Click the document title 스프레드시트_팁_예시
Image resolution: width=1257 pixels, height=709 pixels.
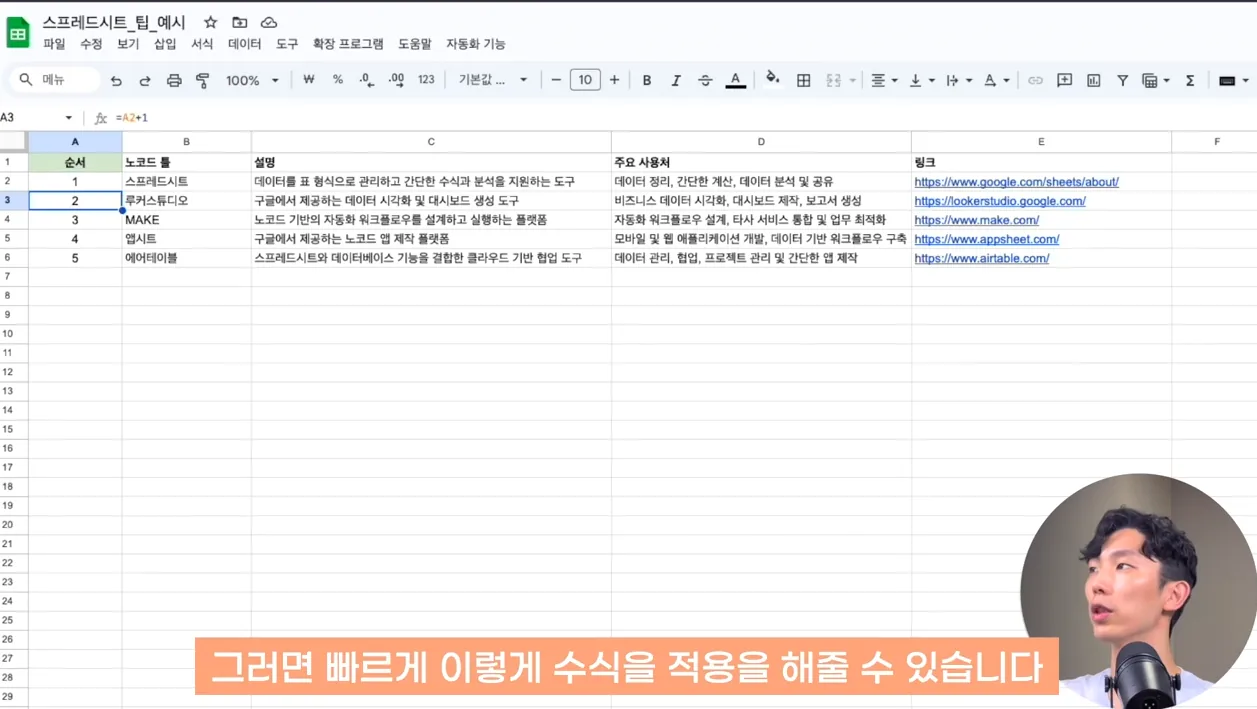114,22
